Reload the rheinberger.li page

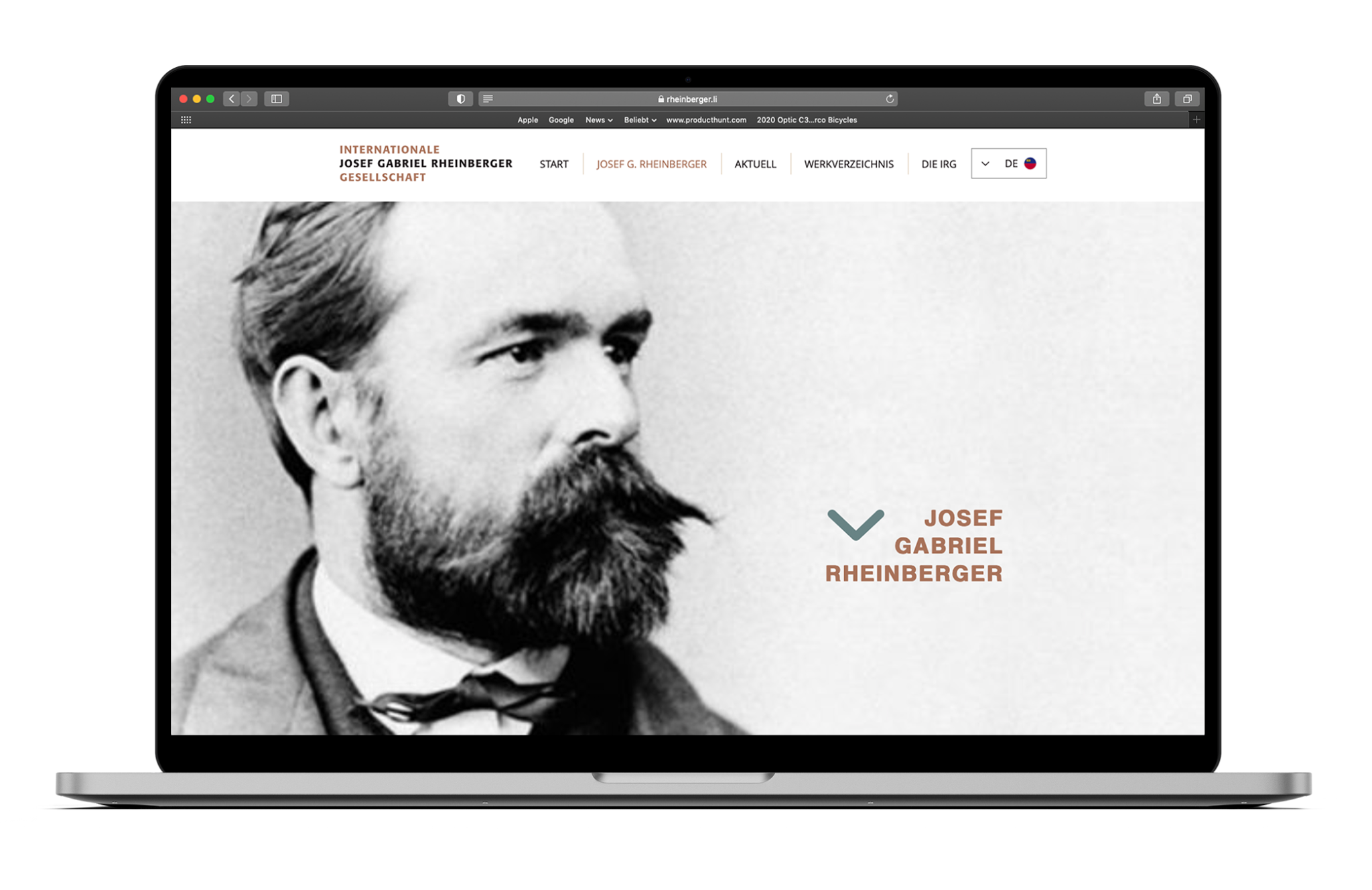click(x=890, y=99)
